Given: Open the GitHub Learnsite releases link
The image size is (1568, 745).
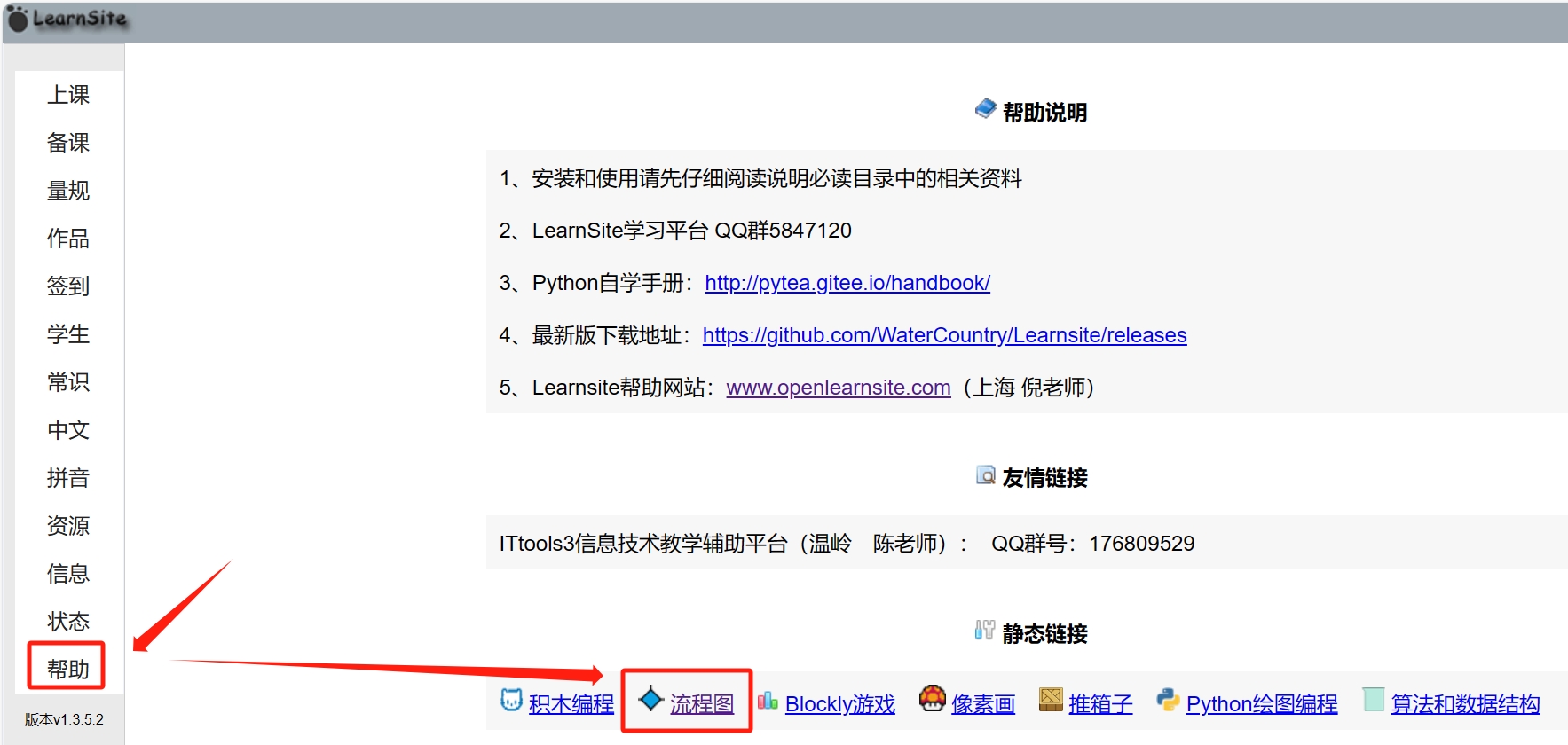Looking at the screenshot, I should coord(945,335).
